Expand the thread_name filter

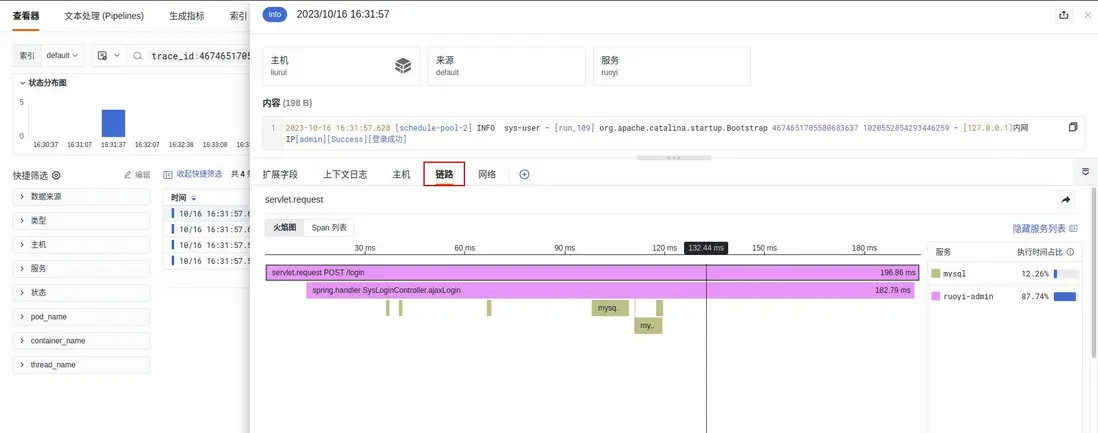(81, 364)
